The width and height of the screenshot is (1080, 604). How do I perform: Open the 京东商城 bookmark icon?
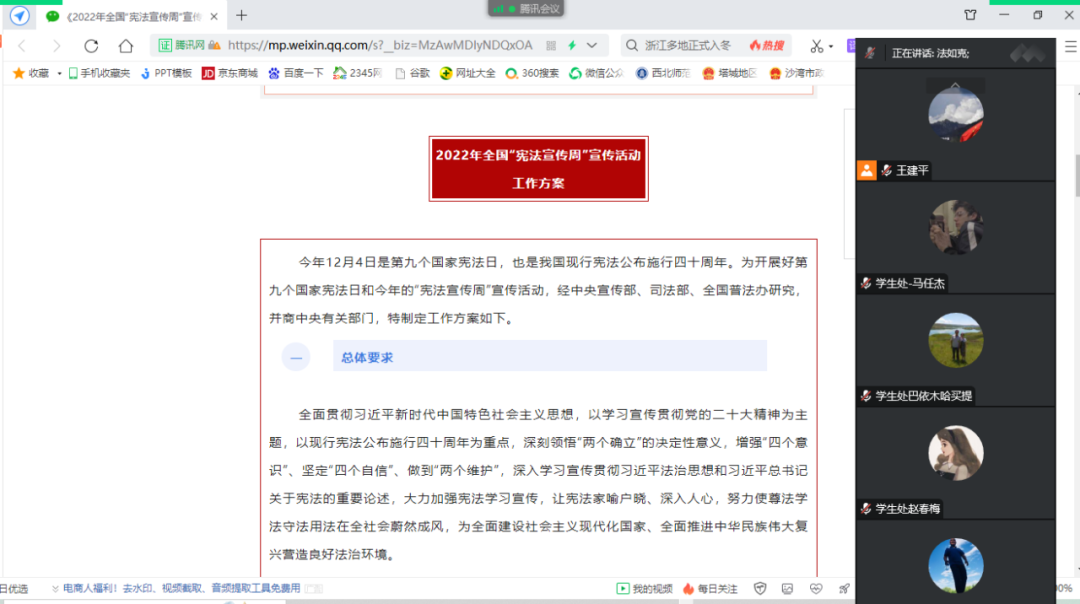(x=206, y=73)
